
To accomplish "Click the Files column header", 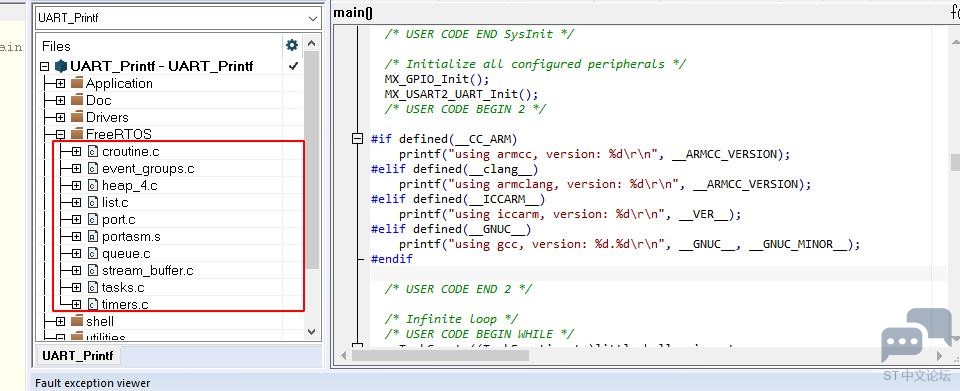I will [x=56, y=47].
